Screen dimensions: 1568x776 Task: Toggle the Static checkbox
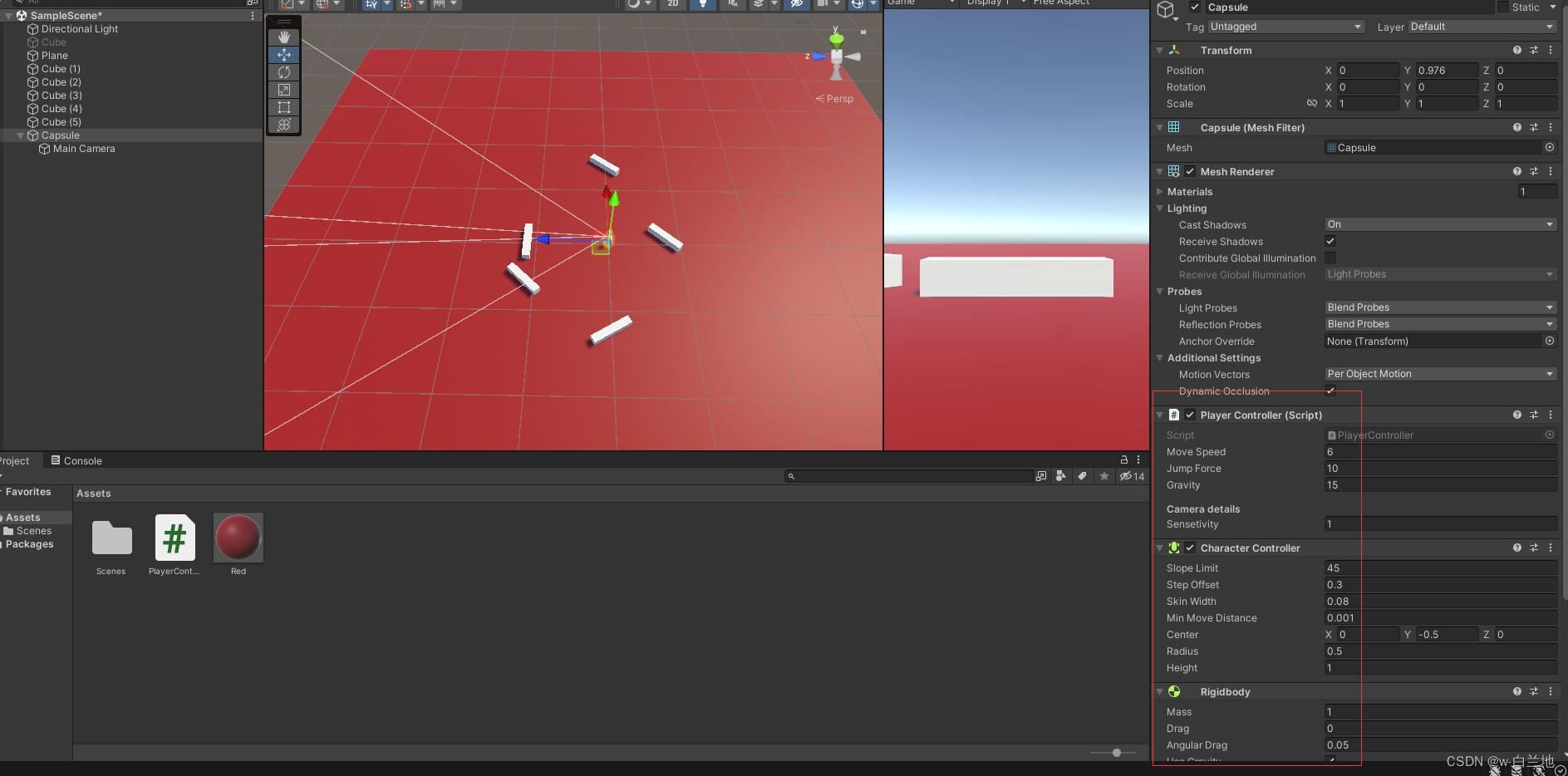(x=1503, y=7)
